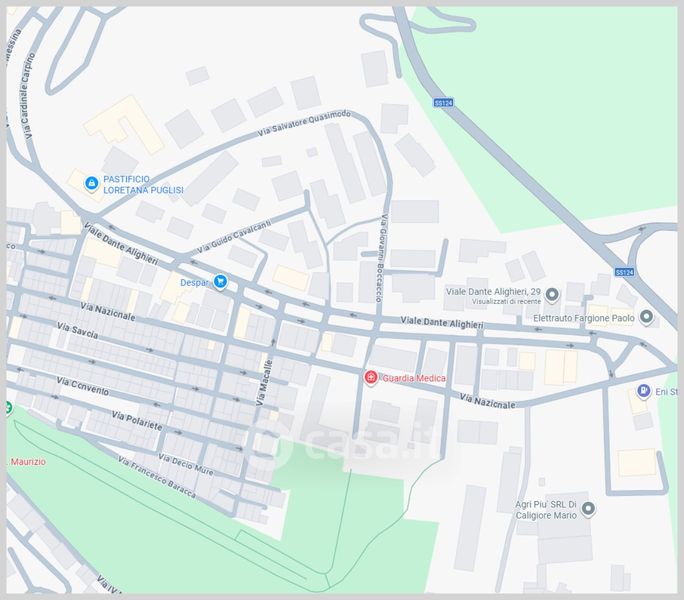
Task: Click the Via Salvatore Quasimodo street label
Action: pos(304,123)
